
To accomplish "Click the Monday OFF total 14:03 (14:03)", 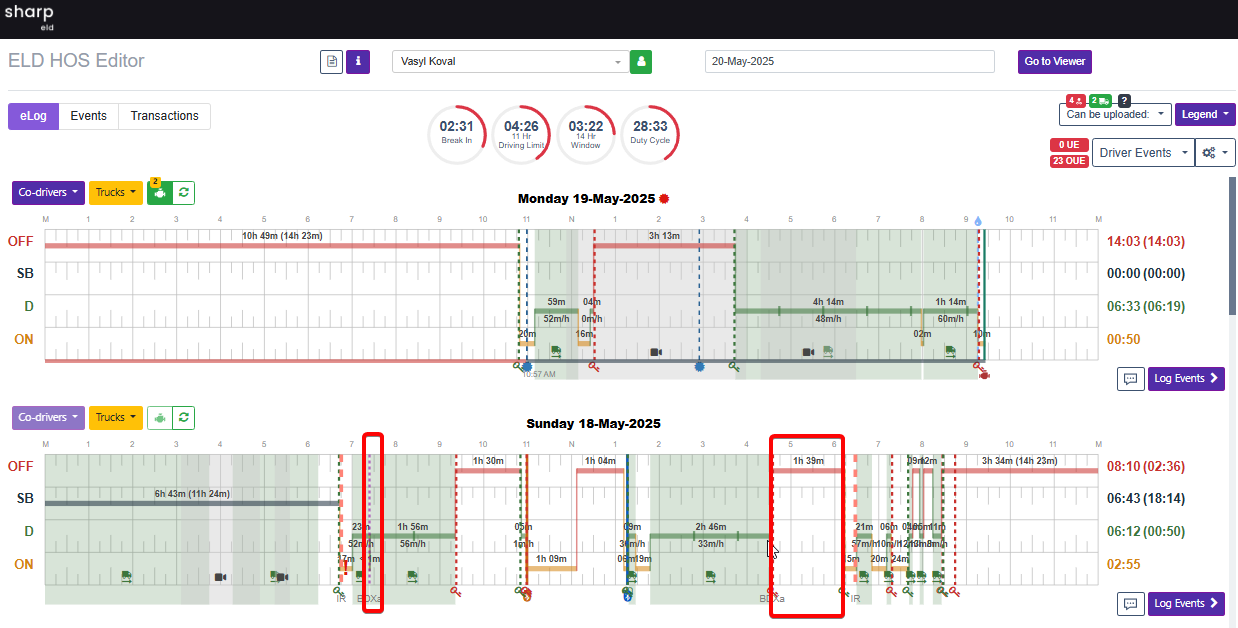I will click(x=1147, y=241).
